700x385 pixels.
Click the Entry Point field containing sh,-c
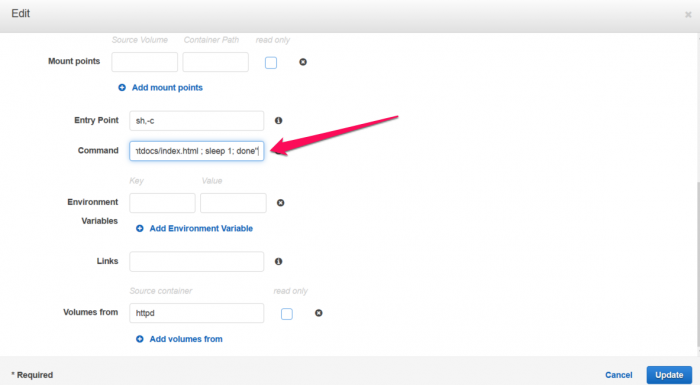pos(196,121)
